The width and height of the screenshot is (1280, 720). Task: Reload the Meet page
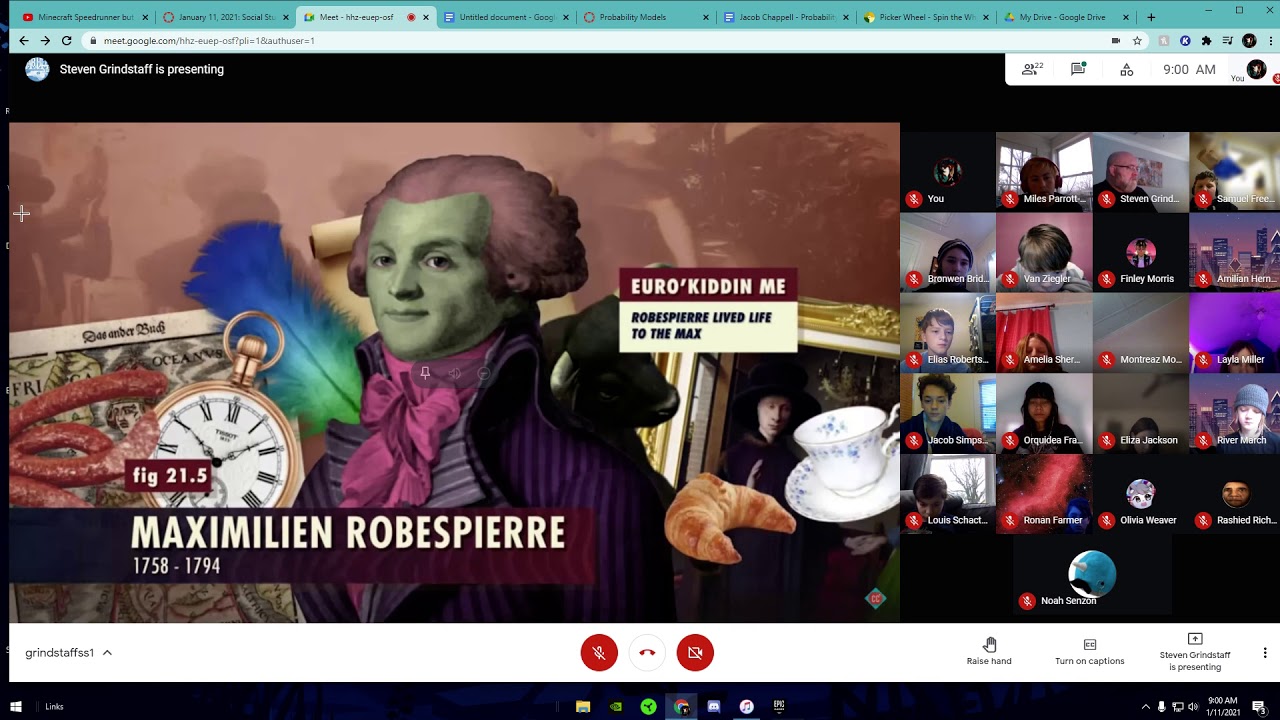click(x=67, y=41)
